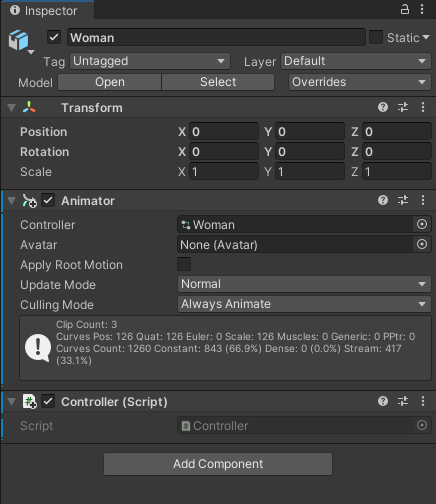The image size is (436, 504).
Task: Open the Tag dropdown
Action: [x=150, y=61]
